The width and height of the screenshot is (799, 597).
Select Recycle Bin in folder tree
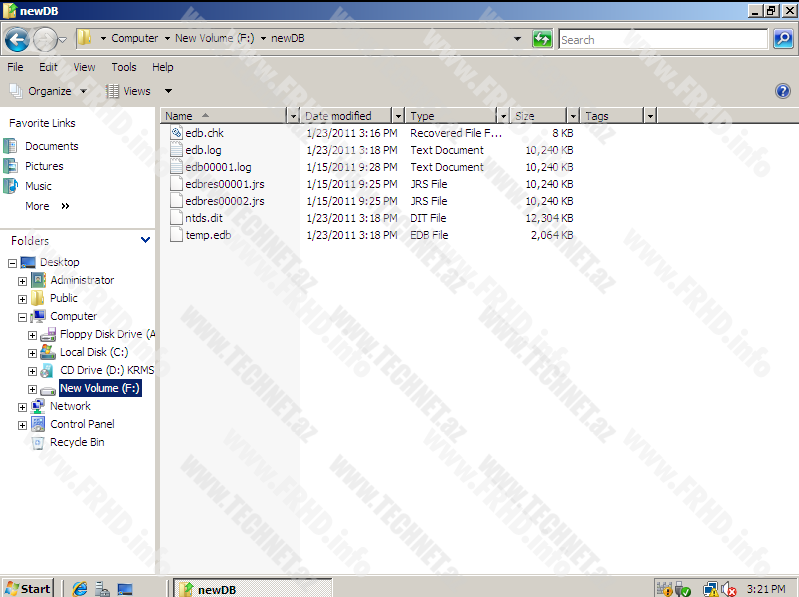point(77,442)
